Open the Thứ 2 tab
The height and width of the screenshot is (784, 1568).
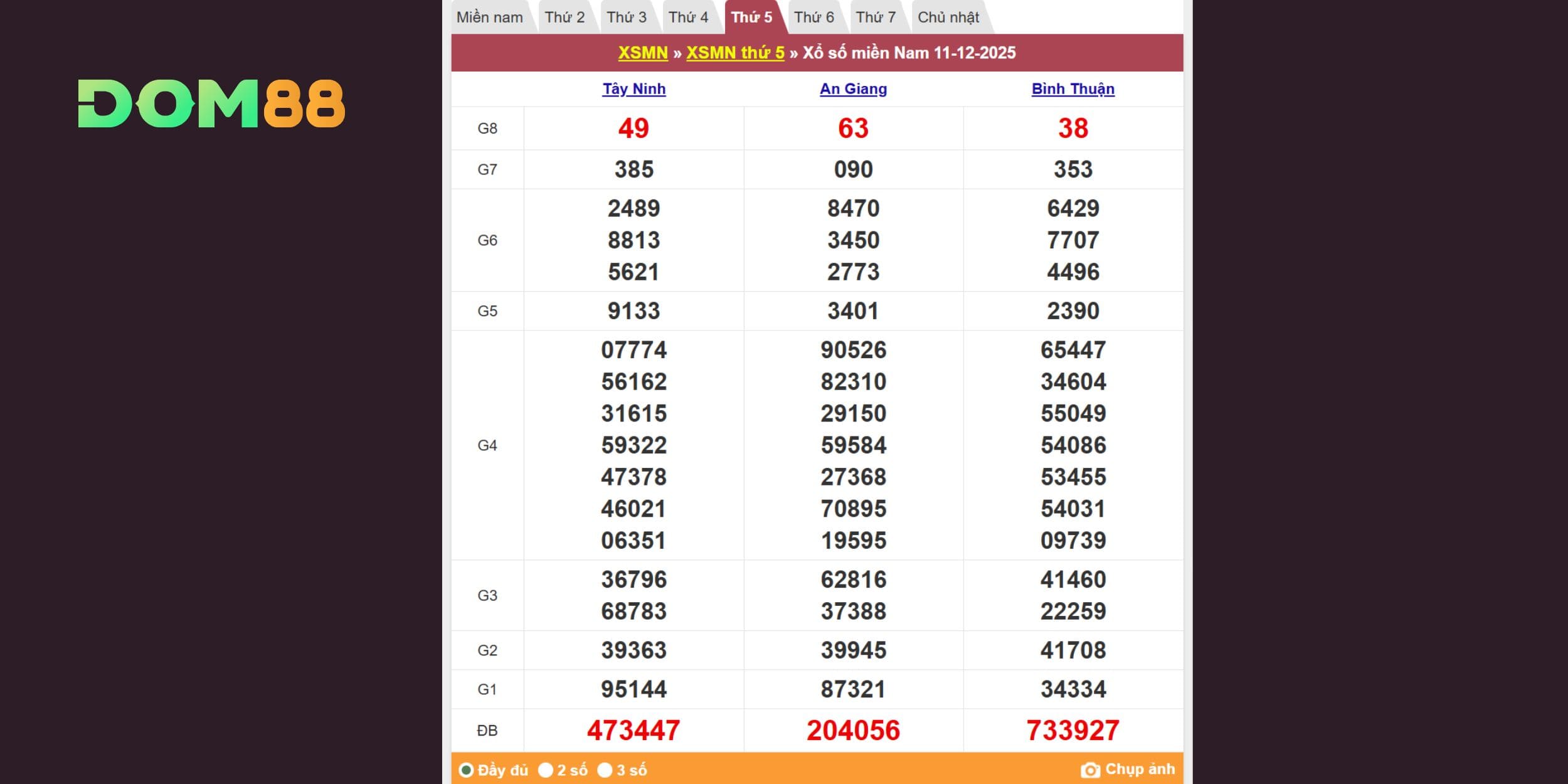[x=564, y=18]
